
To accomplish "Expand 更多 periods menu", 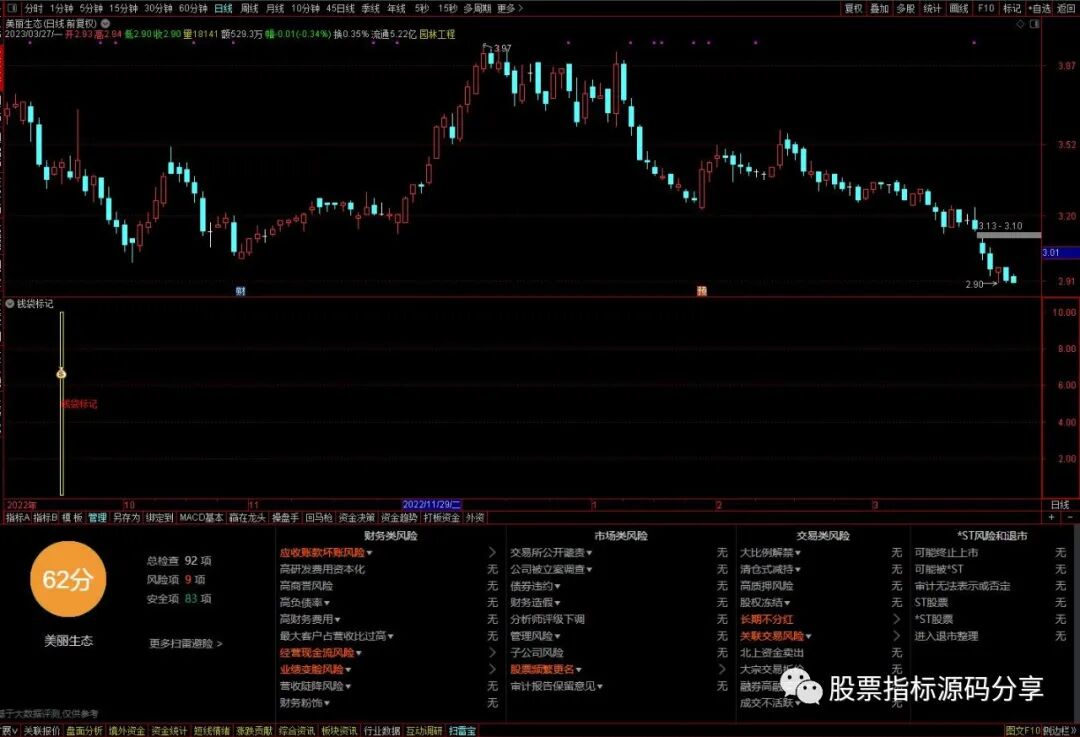I will click(510, 8).
